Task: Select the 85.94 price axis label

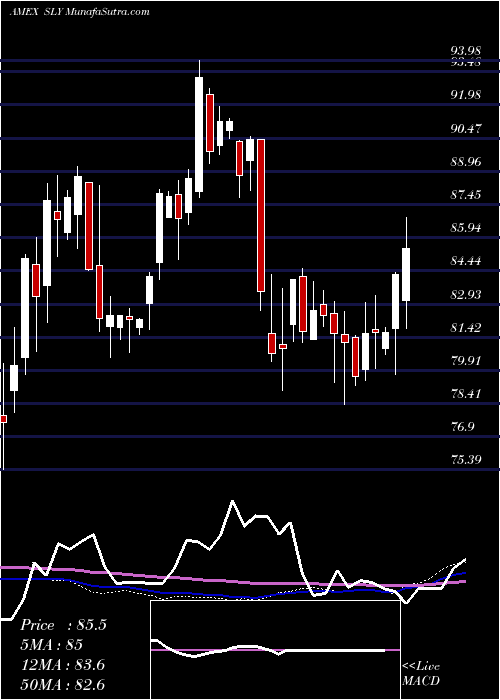Action: 466,228
